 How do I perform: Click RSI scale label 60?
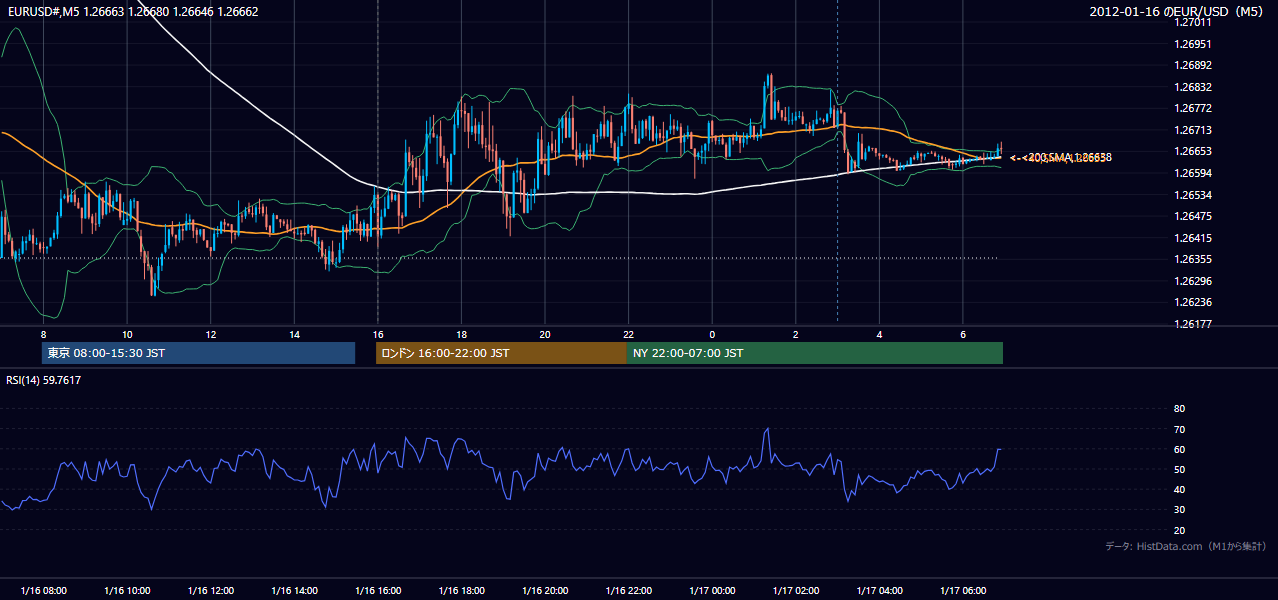pyautogui.click(x=1179, y=449)
